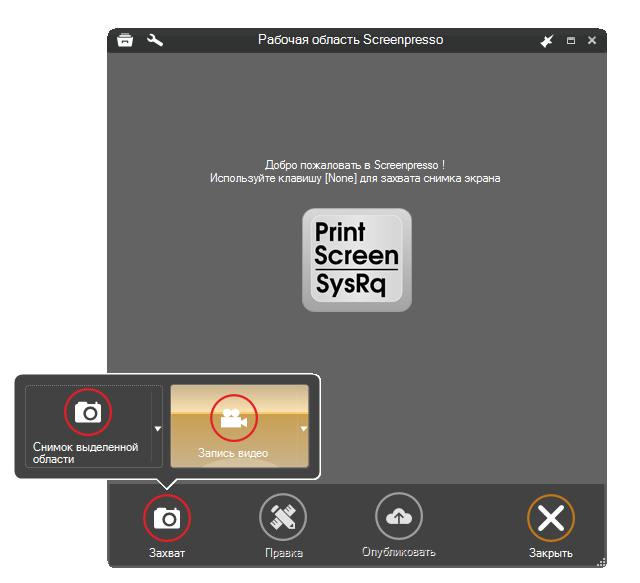Maximize the Screenpresso workspace window
This screenshot has height=583, width=640.
571,40
